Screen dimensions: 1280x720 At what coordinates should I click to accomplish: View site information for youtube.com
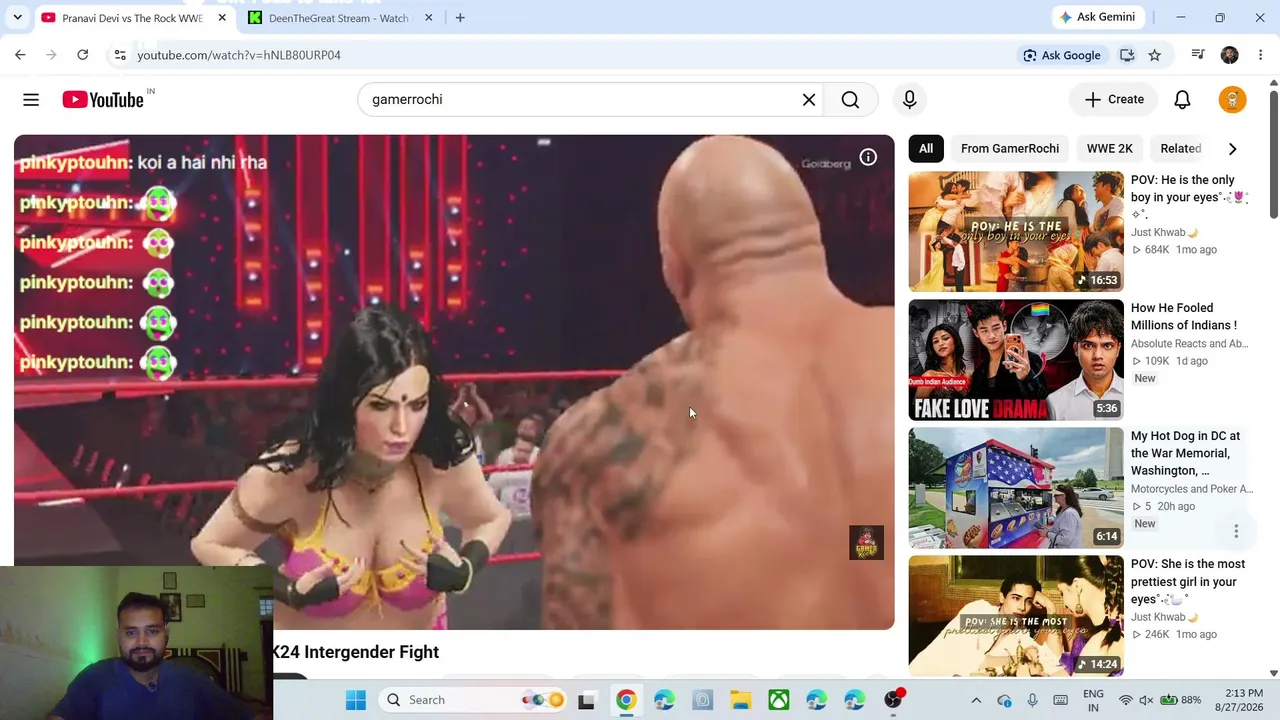tap(119, 55)
